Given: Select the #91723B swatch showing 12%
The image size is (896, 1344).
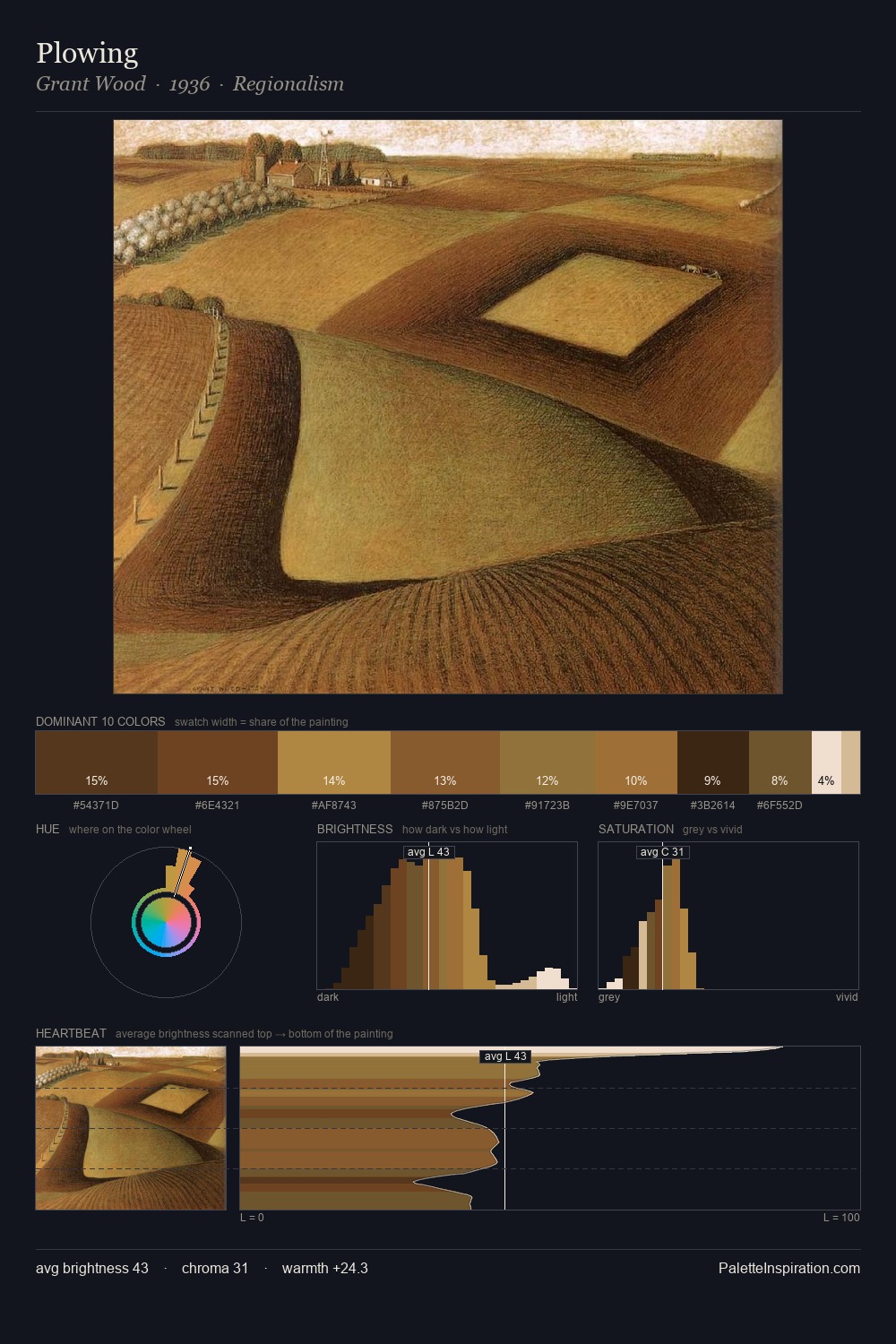Looking at the screenshot, I should coord(547,762).
